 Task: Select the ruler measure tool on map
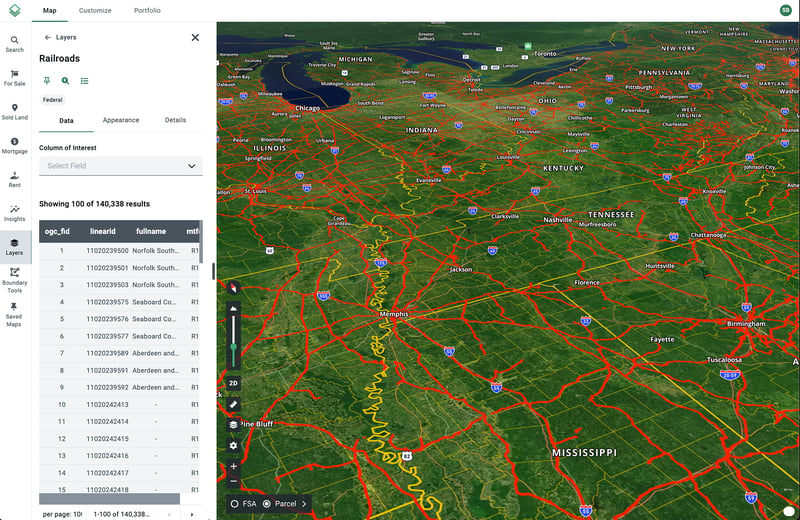click(x=233, y=404)
